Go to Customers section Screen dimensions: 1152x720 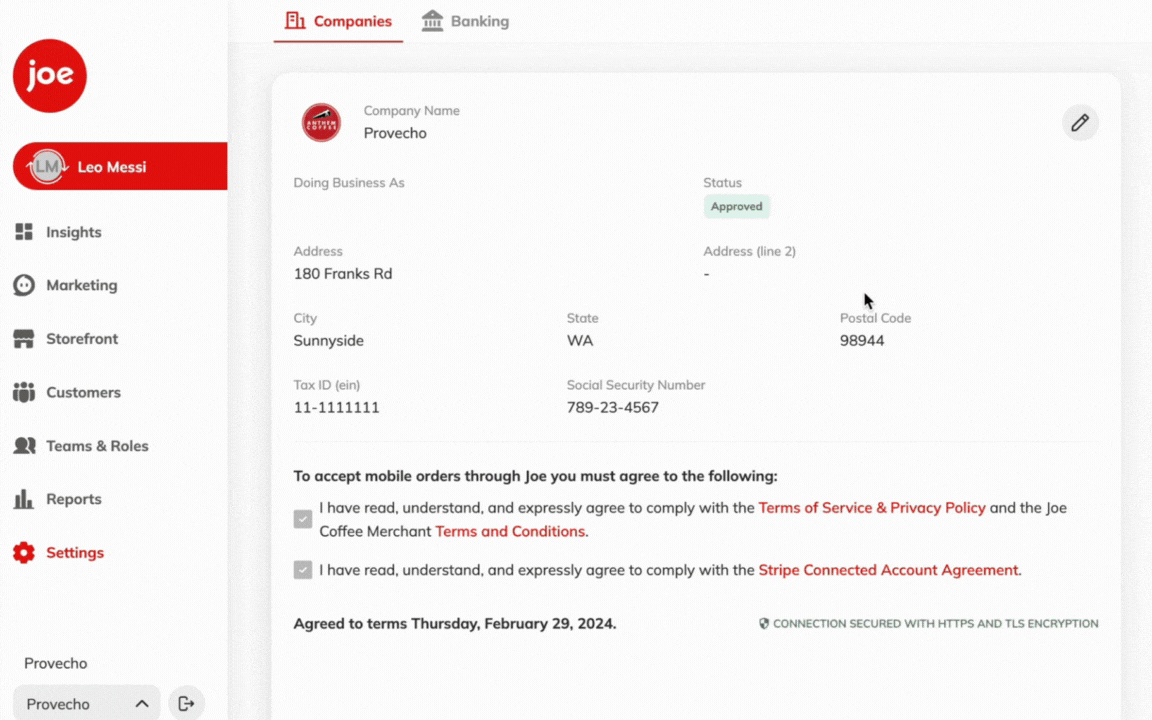coord(83,392)
